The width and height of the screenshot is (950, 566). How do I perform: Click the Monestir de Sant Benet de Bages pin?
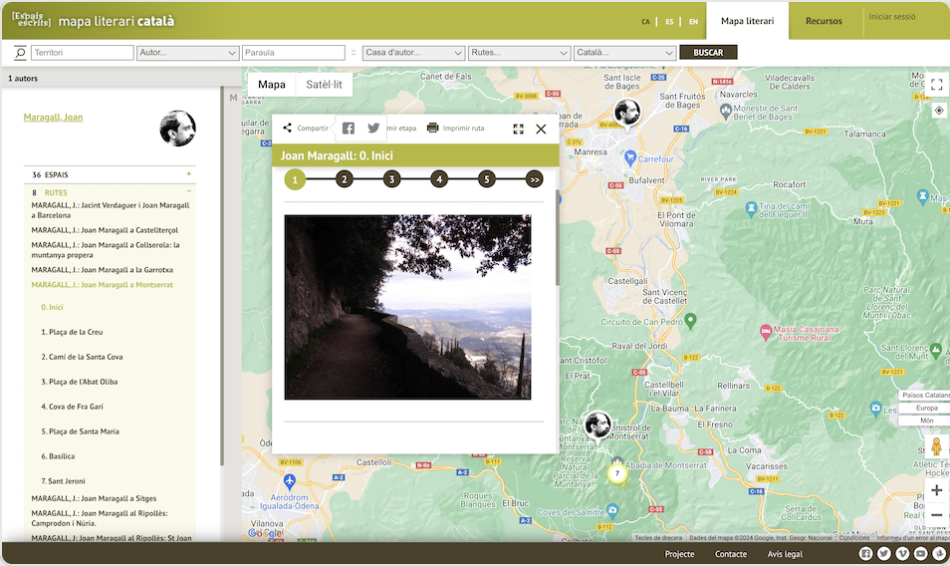pyautogui.click(x=726, y=111)
